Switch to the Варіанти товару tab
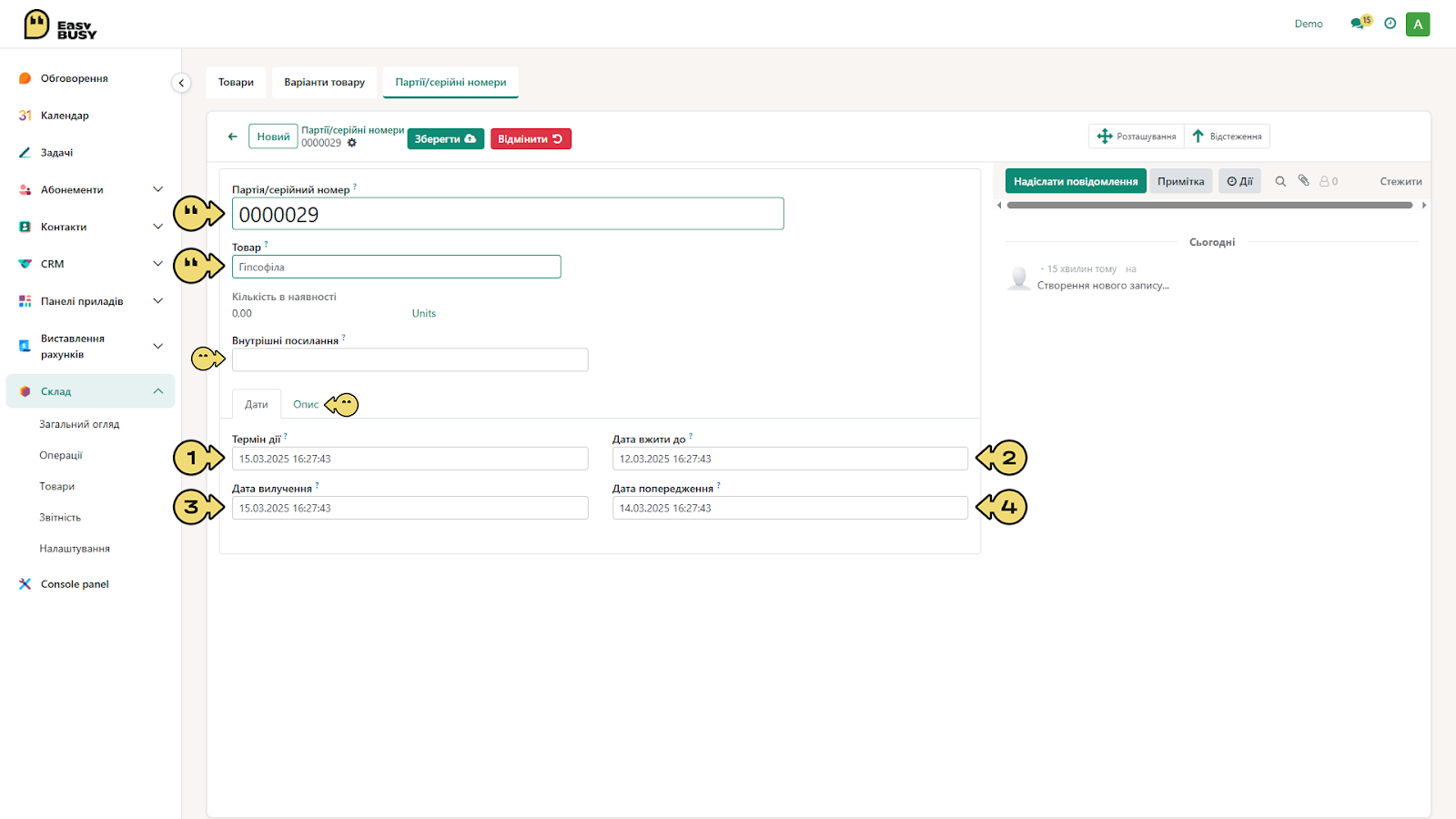The image size is (1456, 819). (324, 82)
